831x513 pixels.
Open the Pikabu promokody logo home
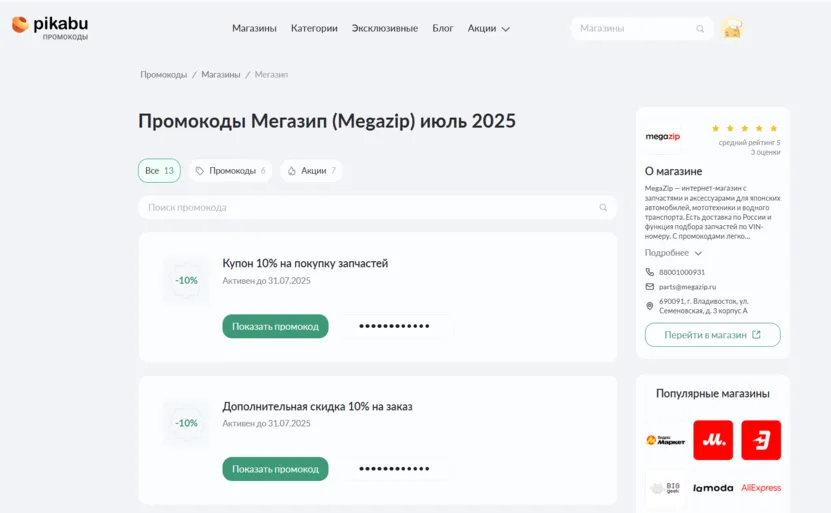coord(50,28)
